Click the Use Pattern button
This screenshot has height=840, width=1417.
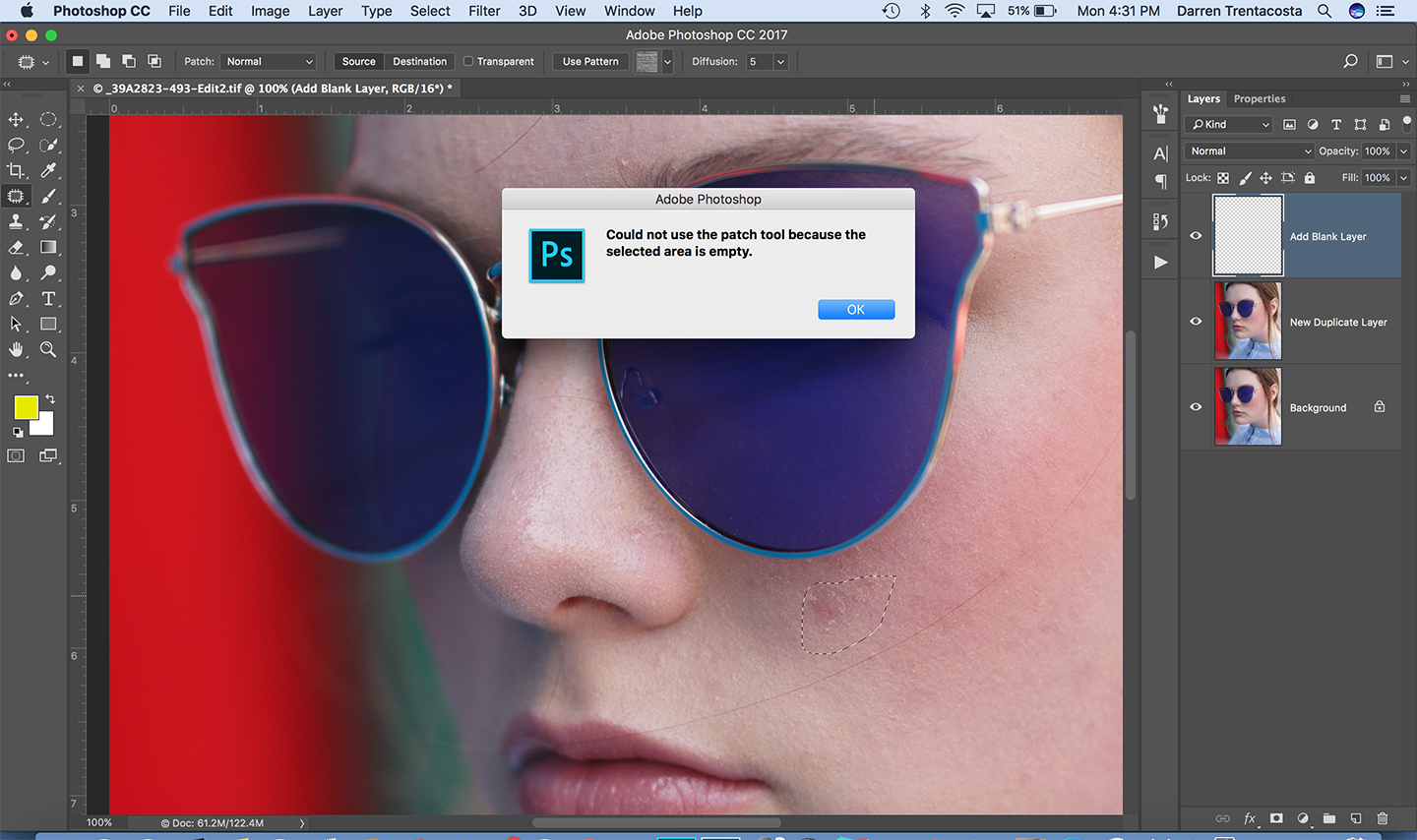click(x=590, y=62)
